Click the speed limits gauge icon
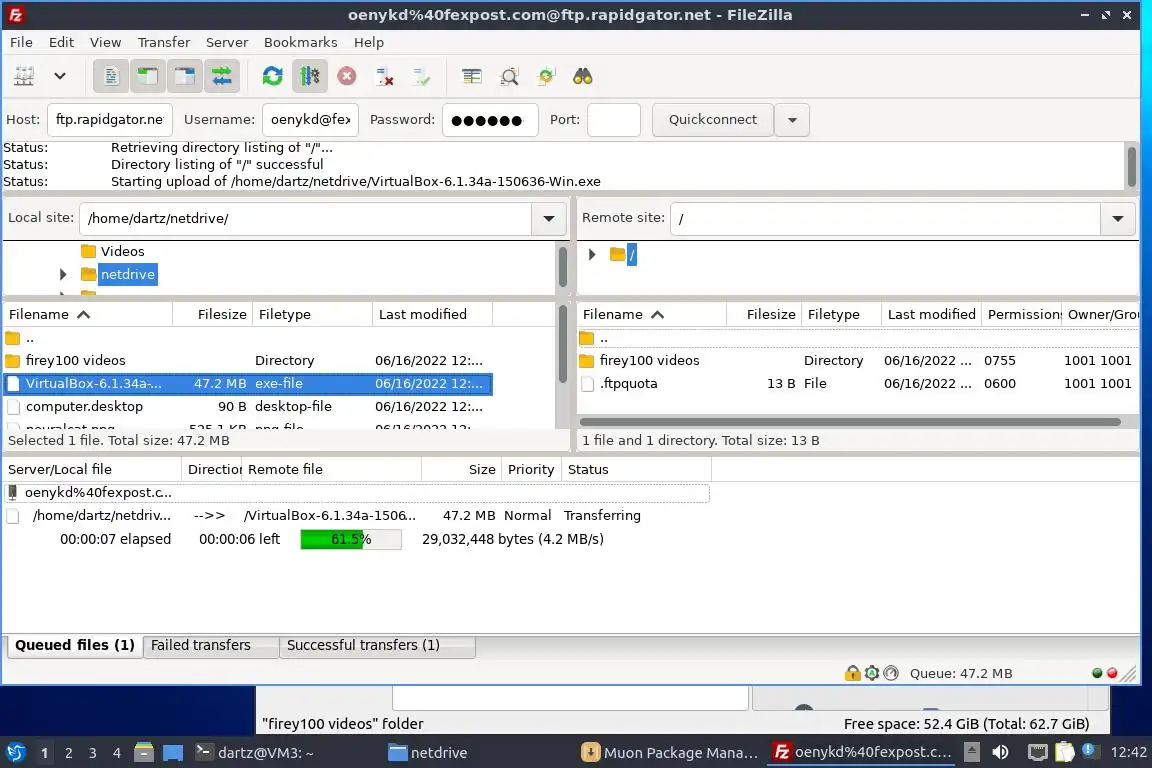 [x=891, y=673]
